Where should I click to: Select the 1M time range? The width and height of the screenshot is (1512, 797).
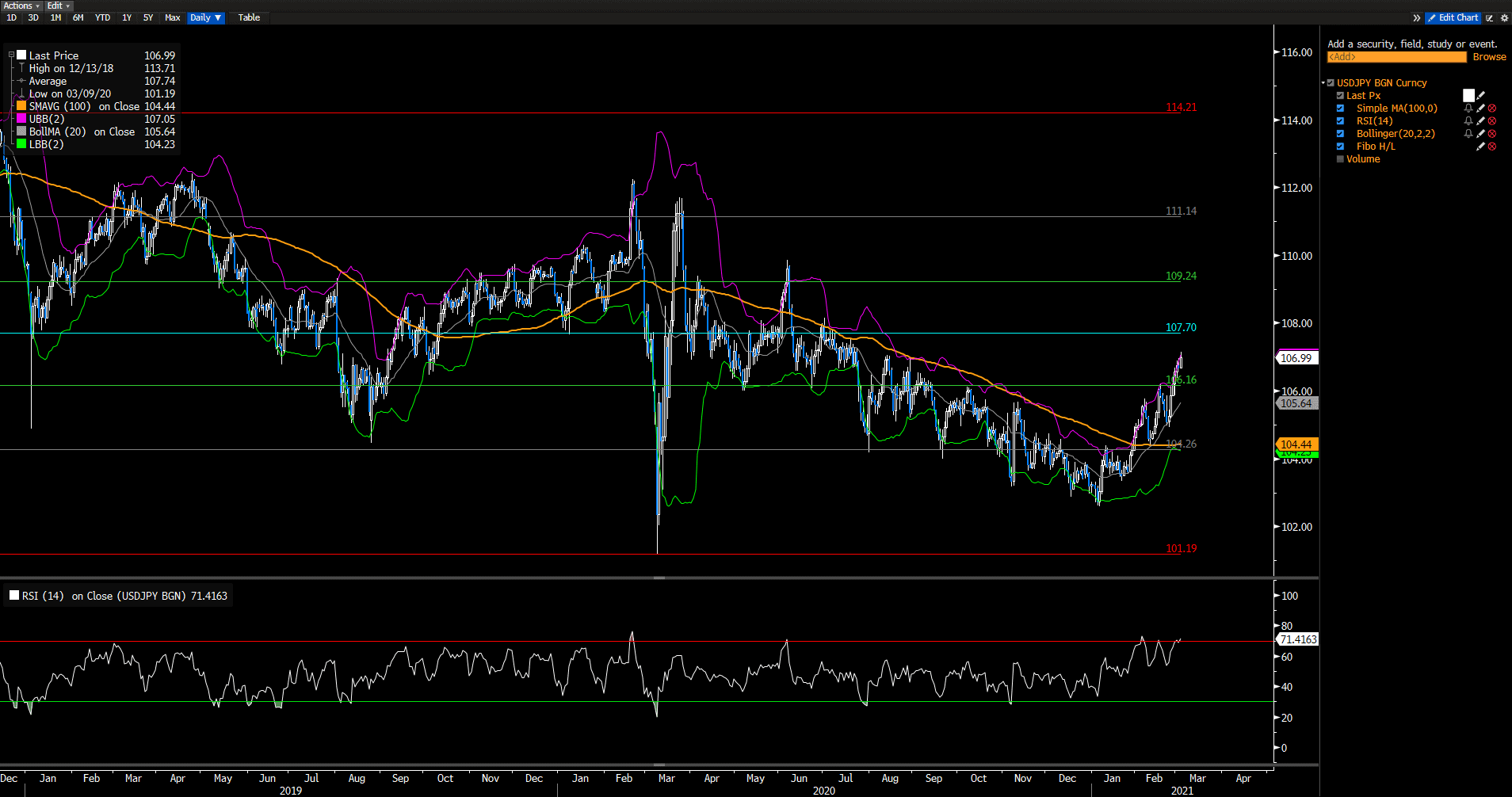coord(55,17)
